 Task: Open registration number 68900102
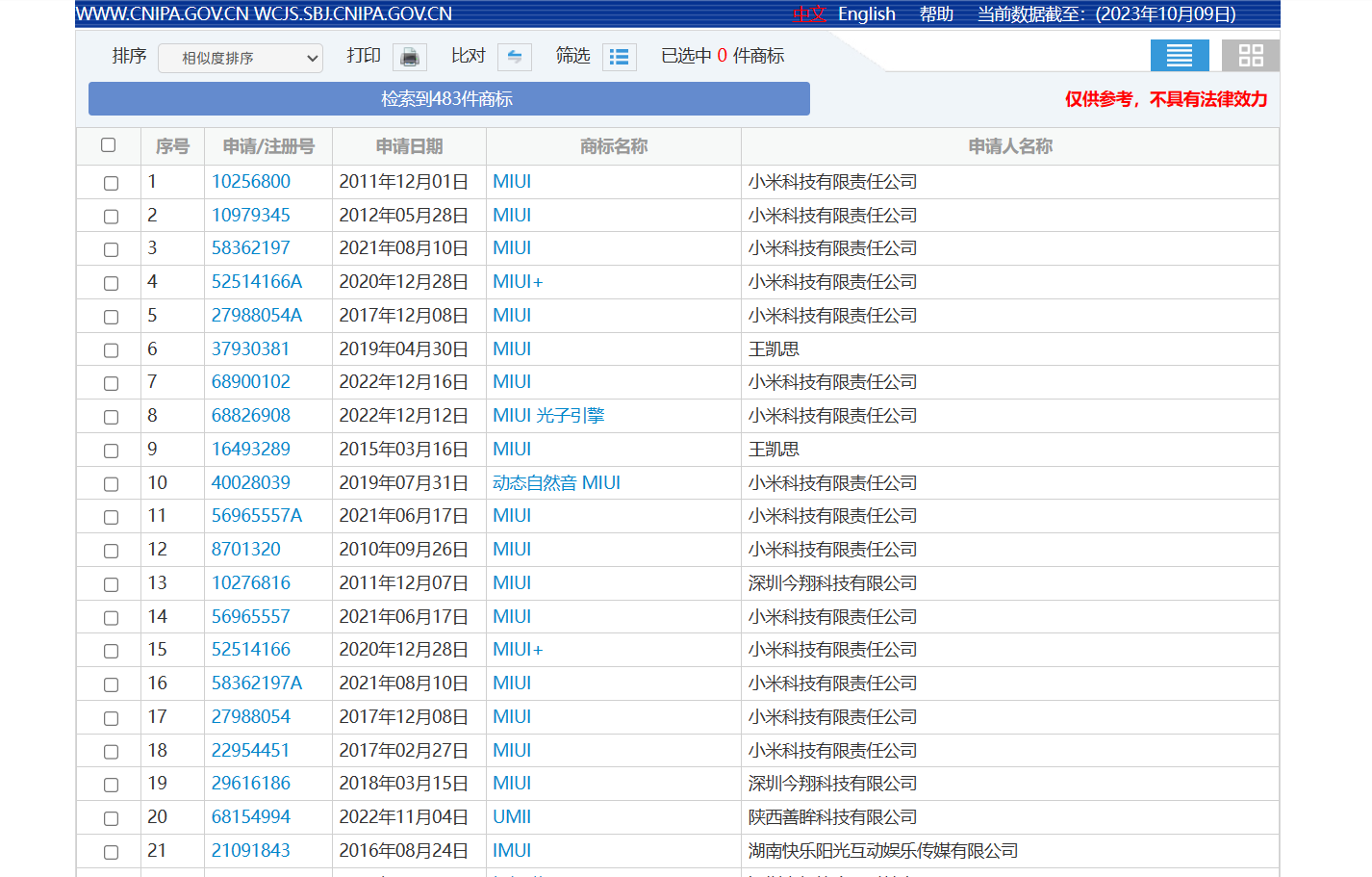(251, 382)
